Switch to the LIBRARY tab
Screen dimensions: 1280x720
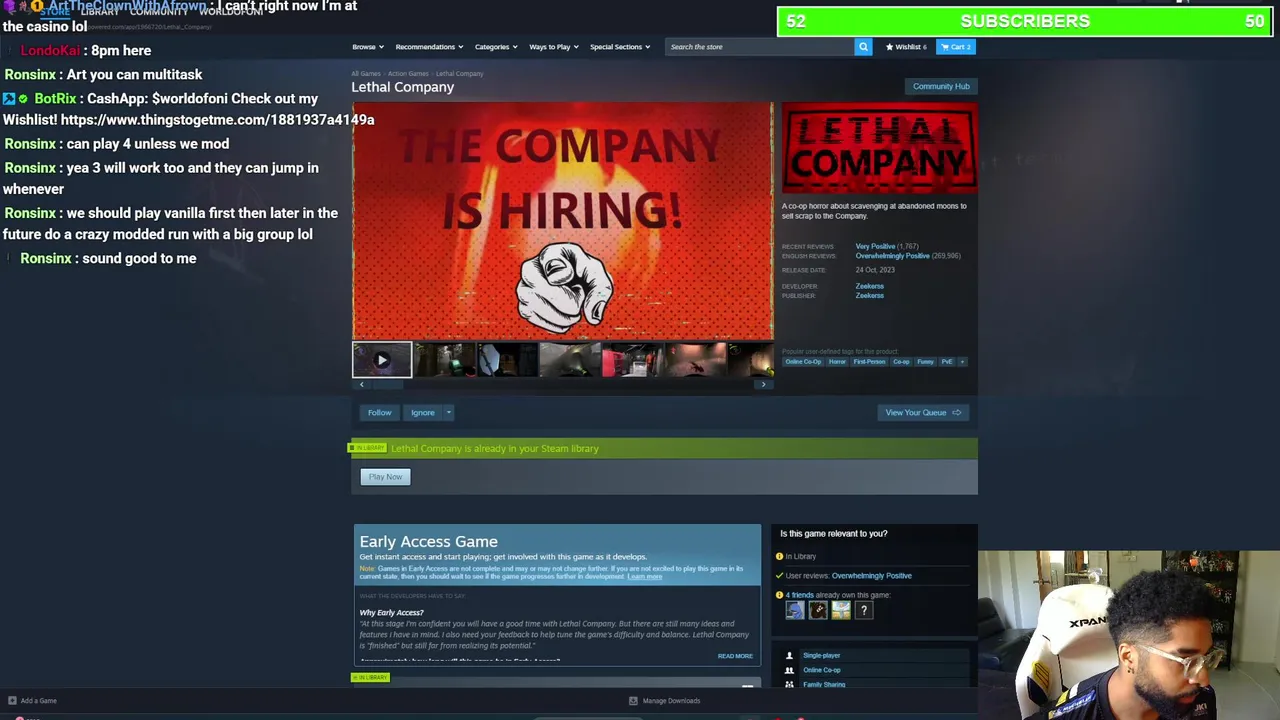99,12
